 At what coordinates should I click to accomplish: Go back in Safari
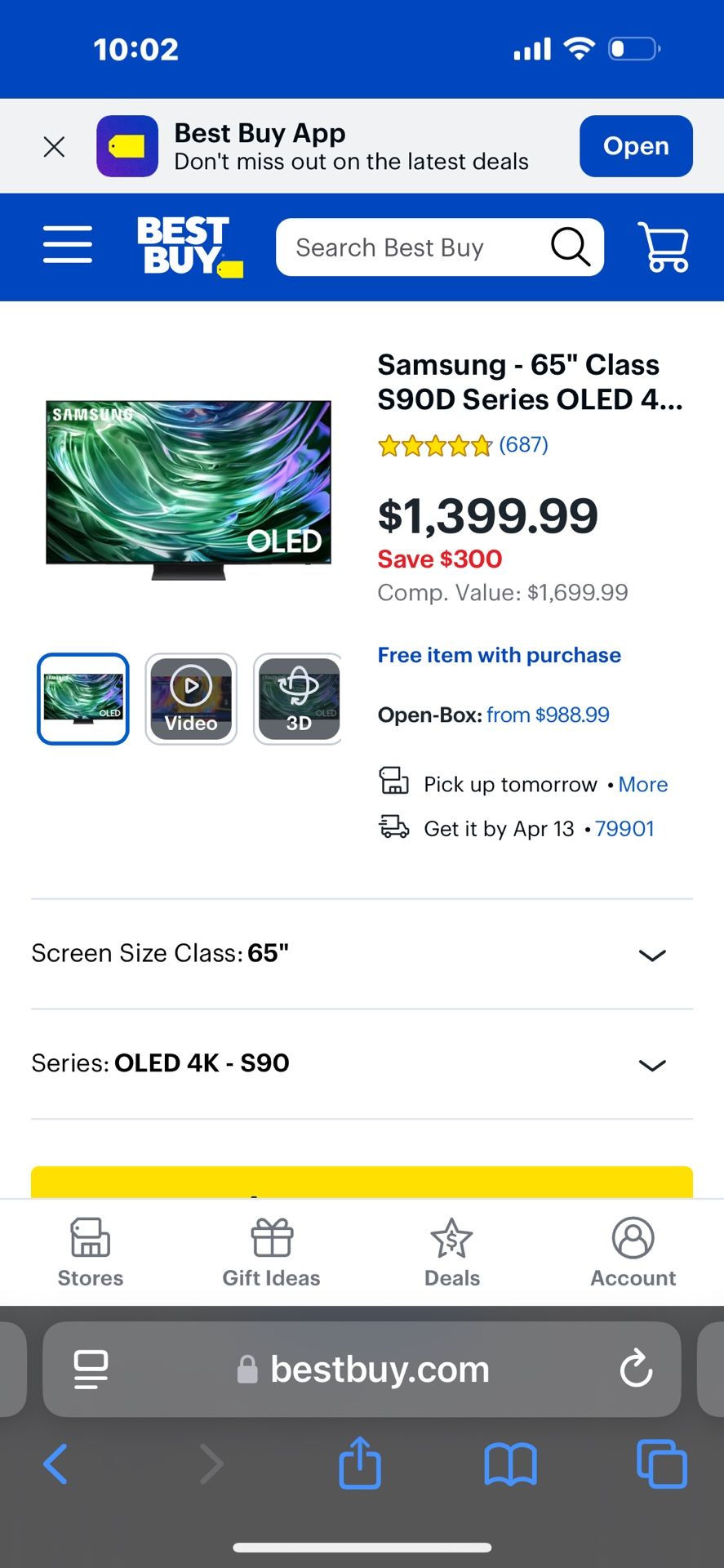[x=56, y=1463]
